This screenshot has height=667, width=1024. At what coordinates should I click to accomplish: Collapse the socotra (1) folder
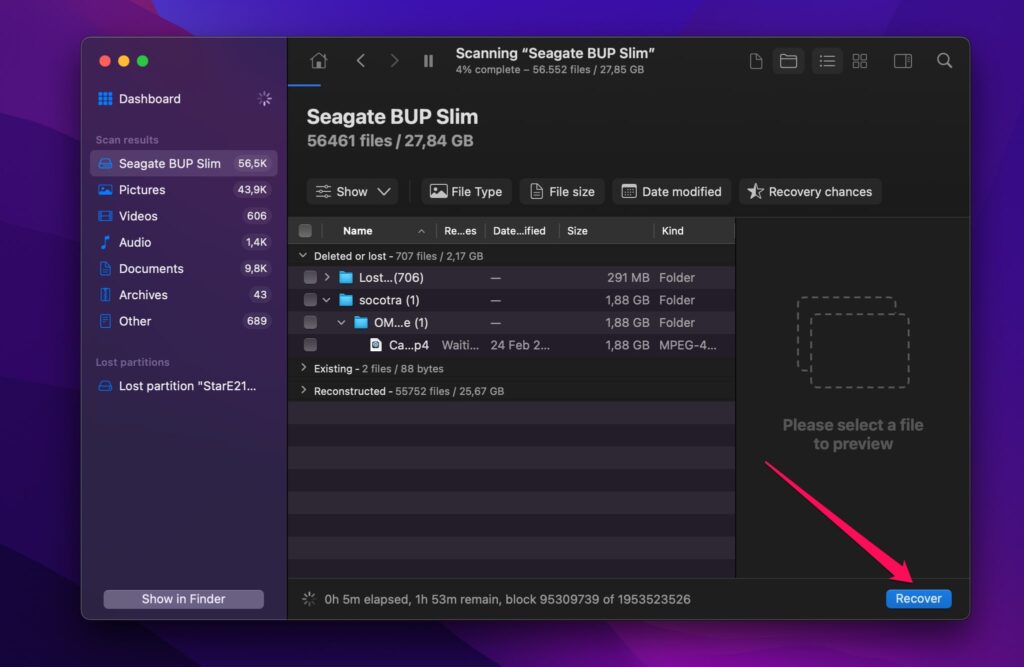tap(327, 300)
